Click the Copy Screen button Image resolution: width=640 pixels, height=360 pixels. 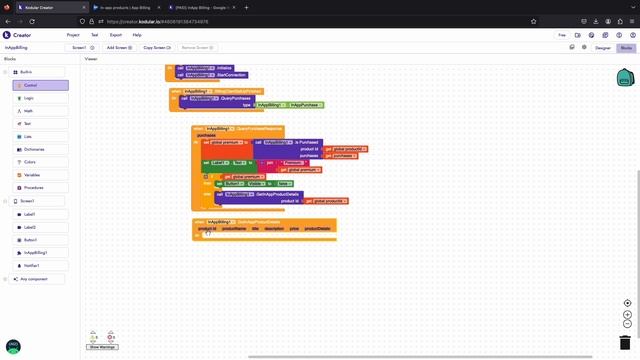pyautogui.click(x=157, y=48)
